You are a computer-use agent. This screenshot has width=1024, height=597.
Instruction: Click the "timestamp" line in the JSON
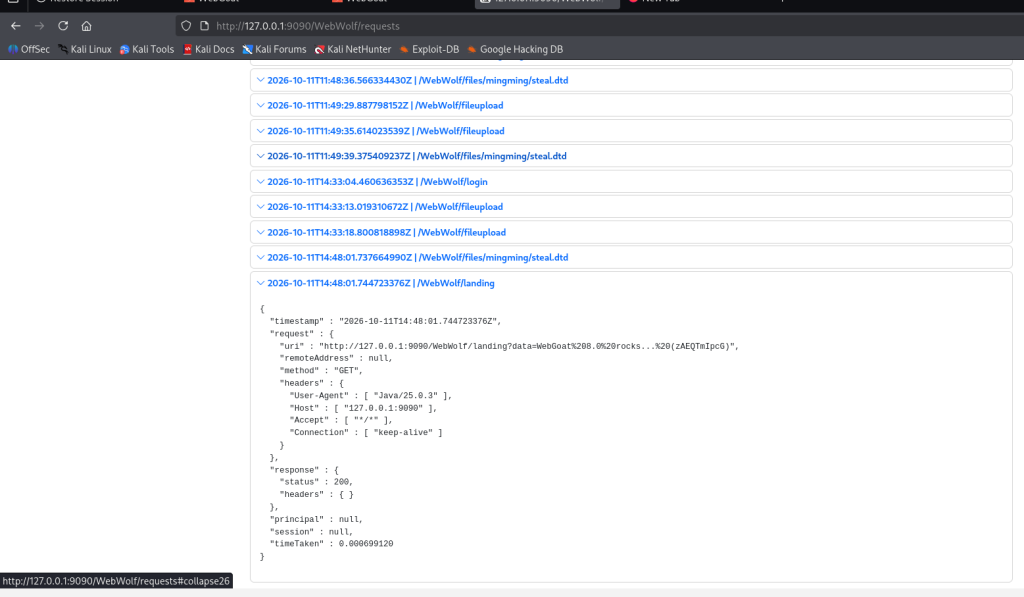click(x=385, y=321)
